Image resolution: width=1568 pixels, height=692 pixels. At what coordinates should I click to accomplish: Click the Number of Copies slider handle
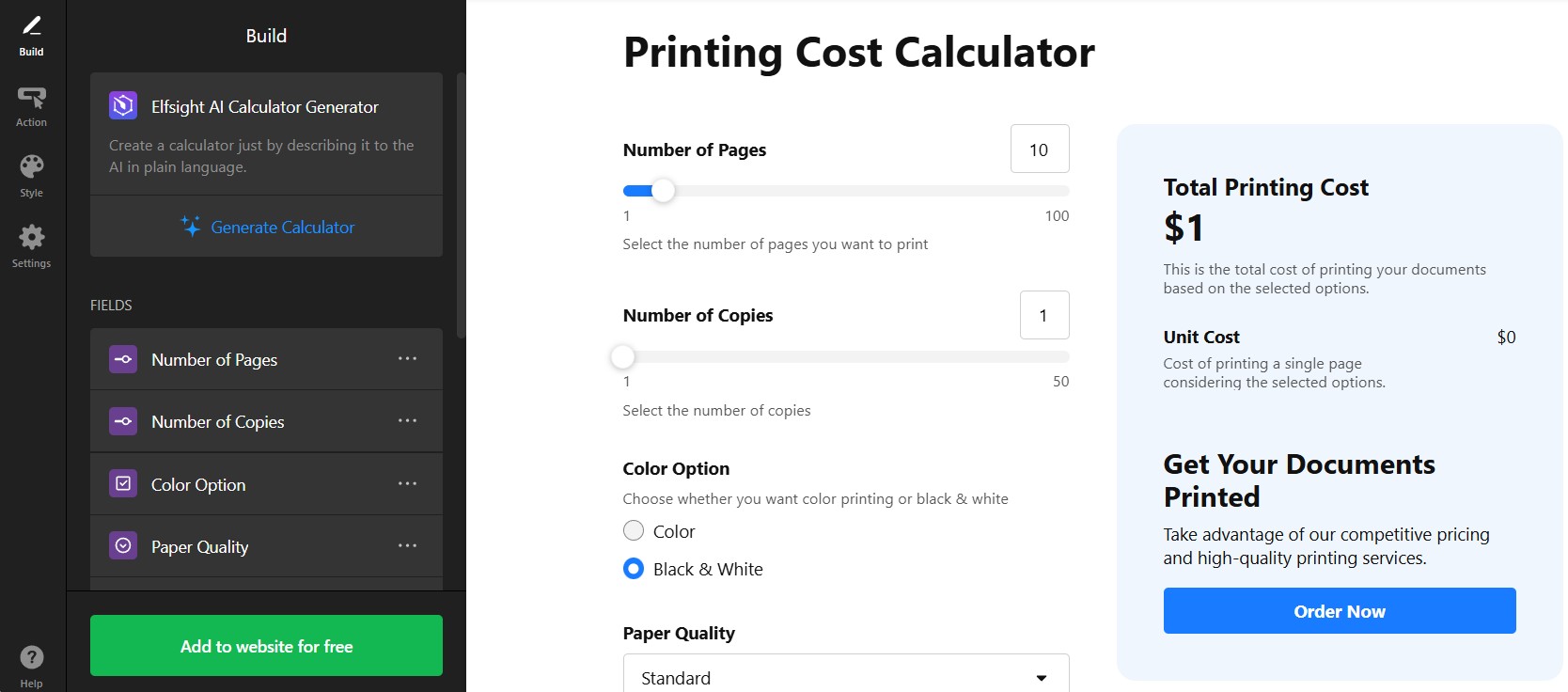pos(622,357)
